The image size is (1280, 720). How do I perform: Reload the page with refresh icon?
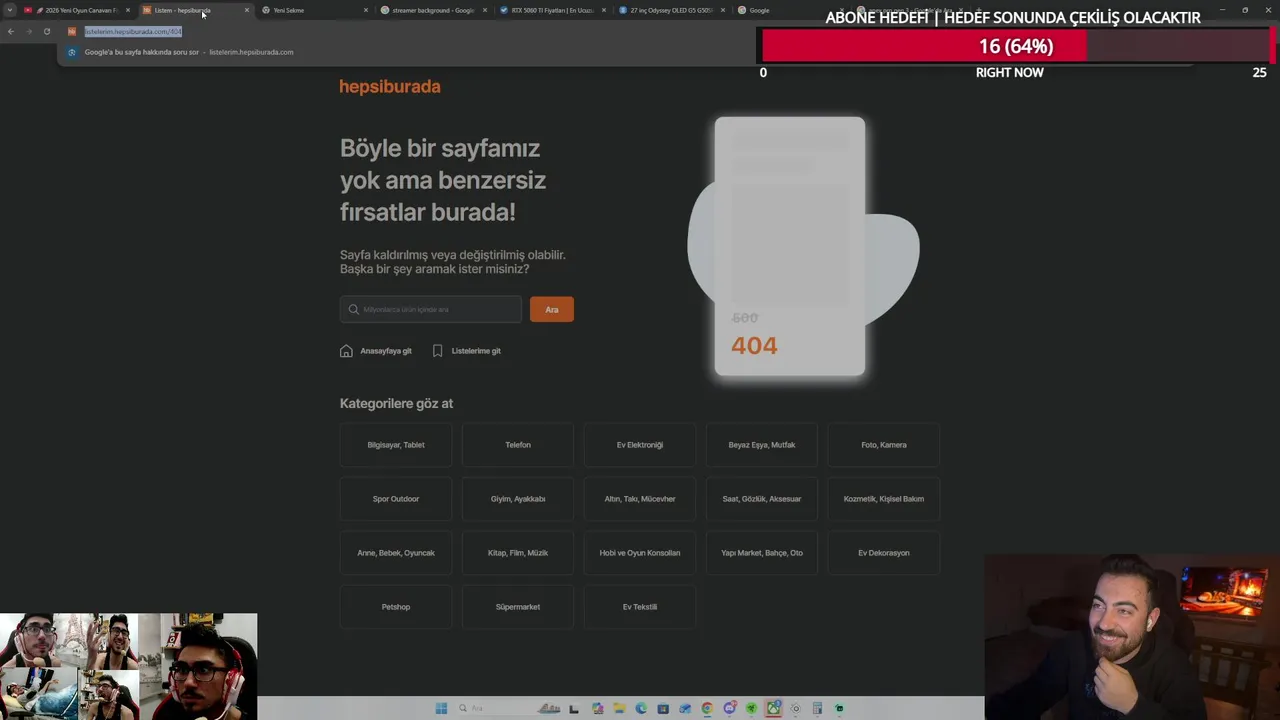point(47,31)
